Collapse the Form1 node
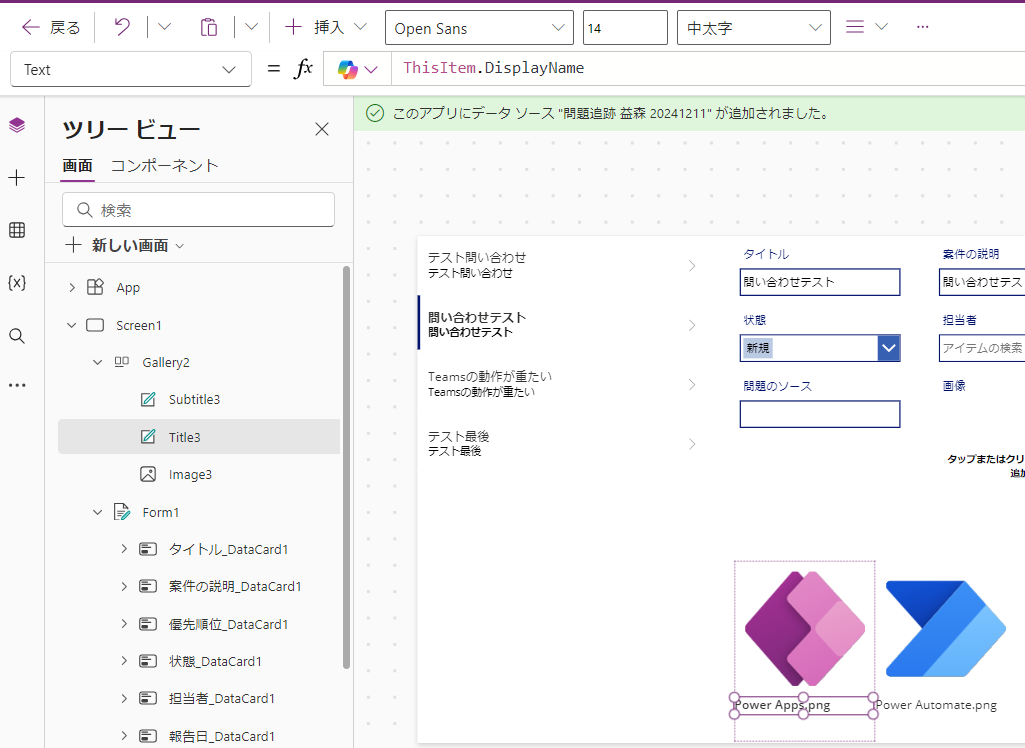The image size is (1025, 748). [x=97, y=512]
